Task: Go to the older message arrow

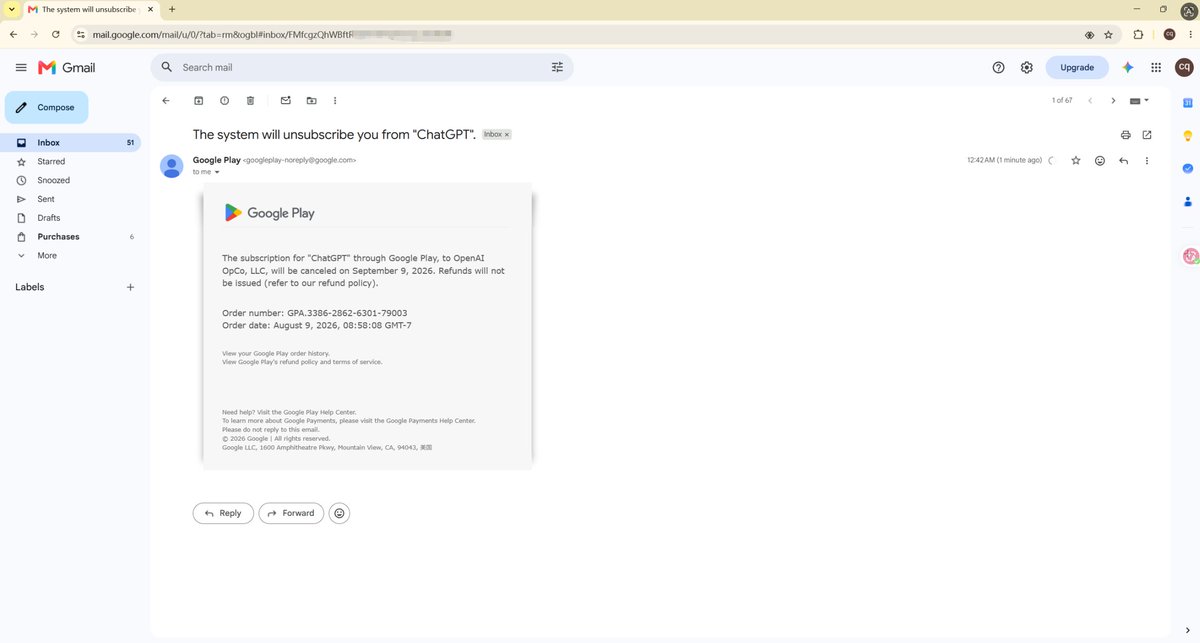Action: click(1113, 101)
